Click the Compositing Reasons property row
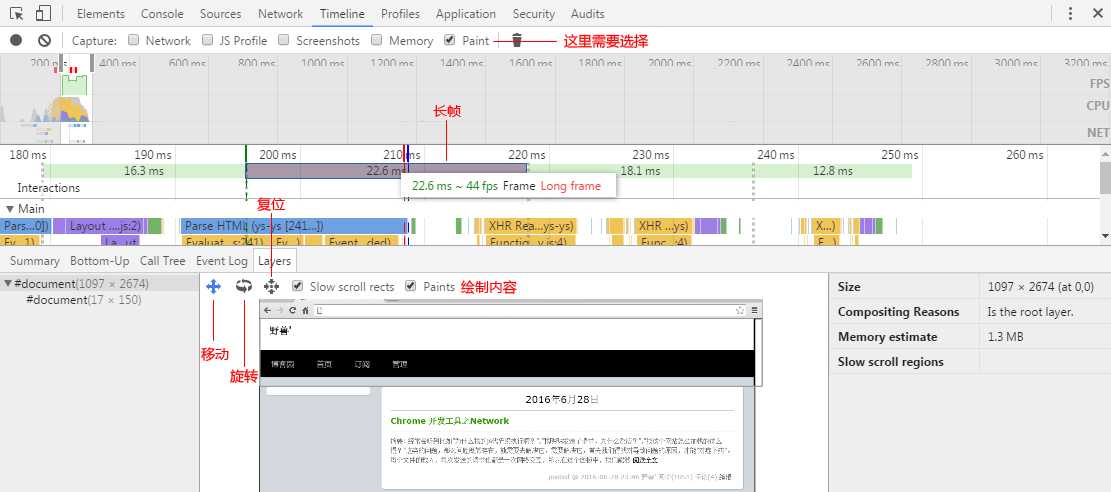Viewport: 1111px width, 492px height. click(x=970, y=312)
